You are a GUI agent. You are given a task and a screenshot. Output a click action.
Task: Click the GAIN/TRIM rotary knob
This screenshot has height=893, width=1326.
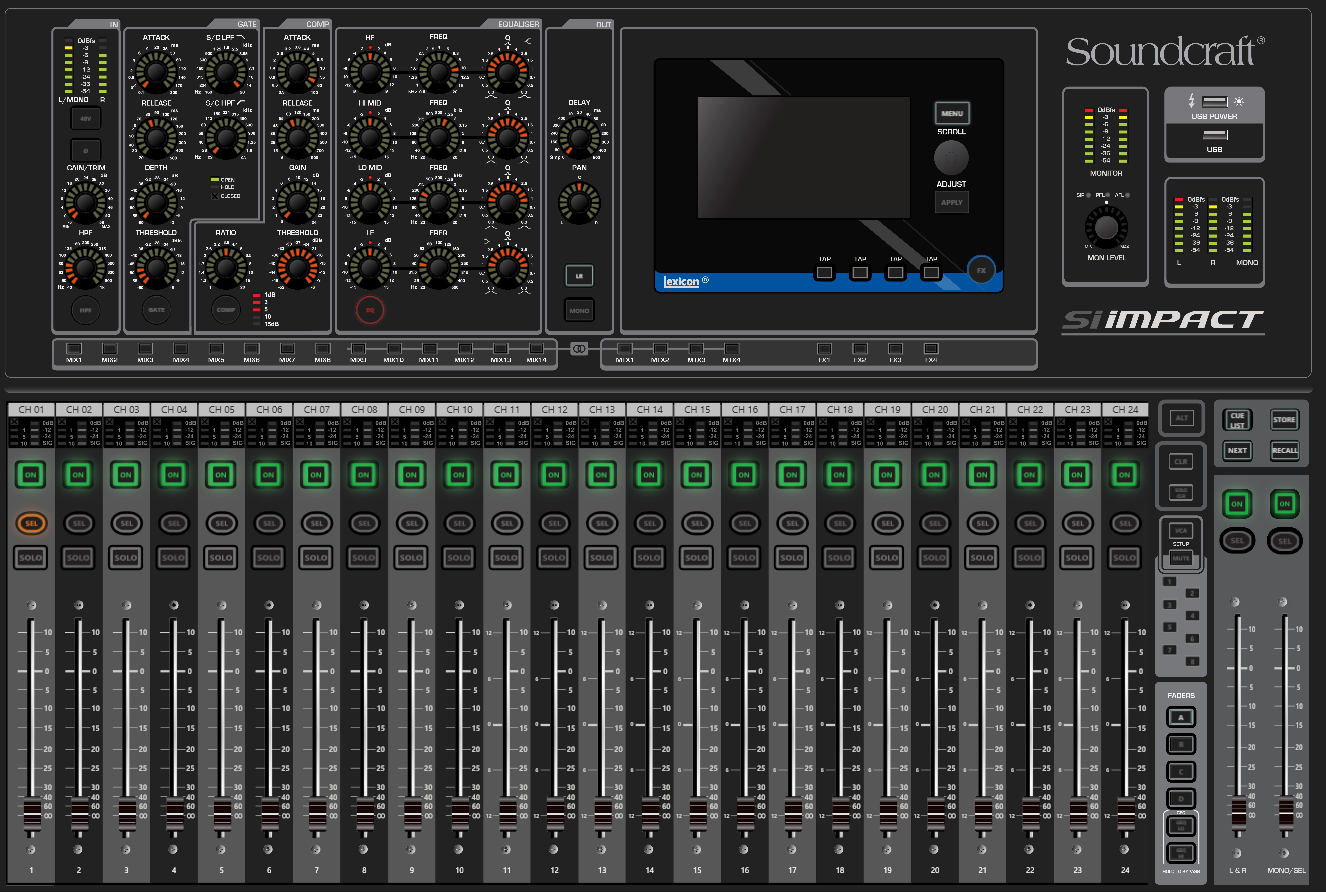click(x=85, y=203)
